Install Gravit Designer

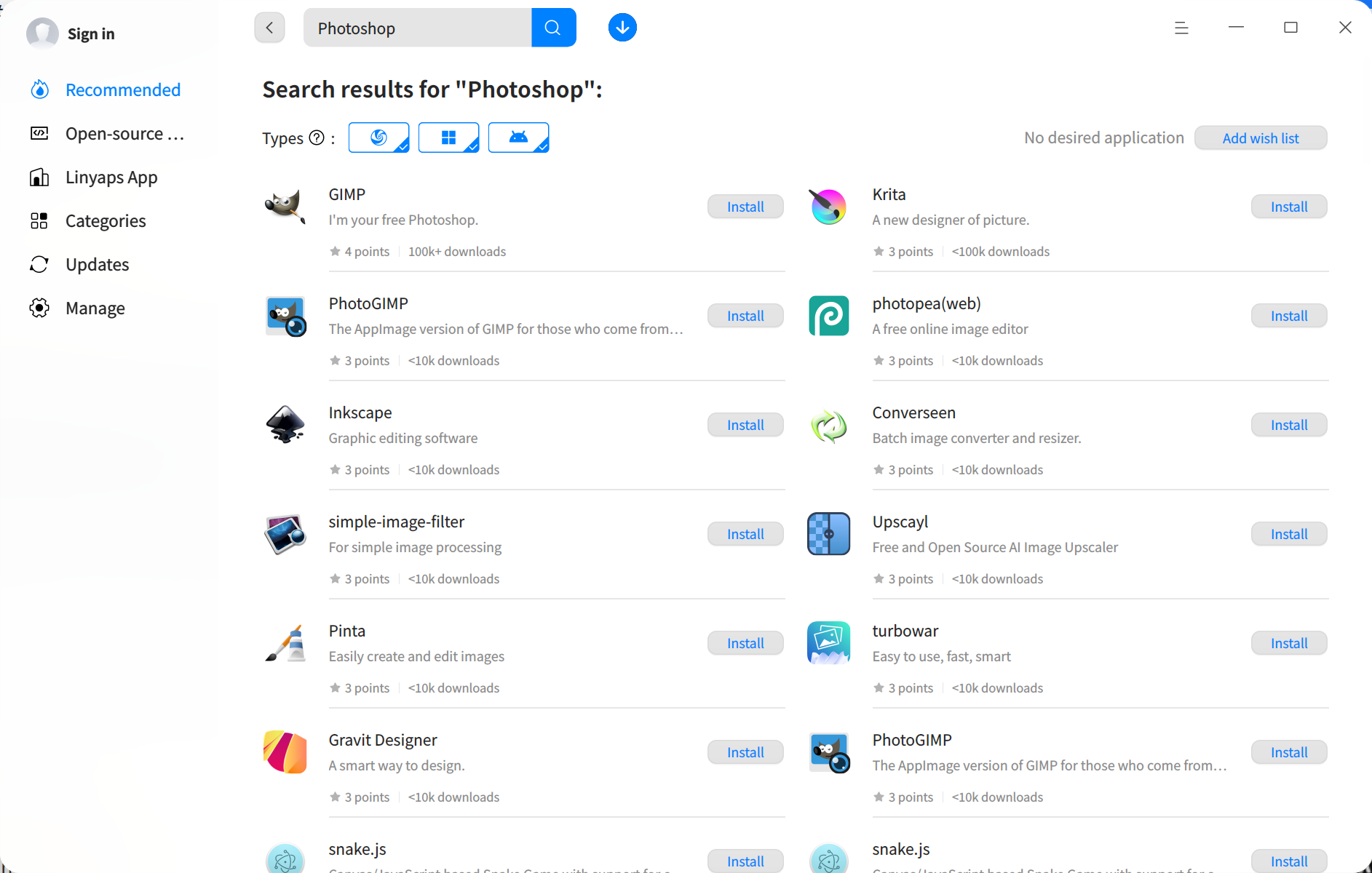[x=745, y=752]
